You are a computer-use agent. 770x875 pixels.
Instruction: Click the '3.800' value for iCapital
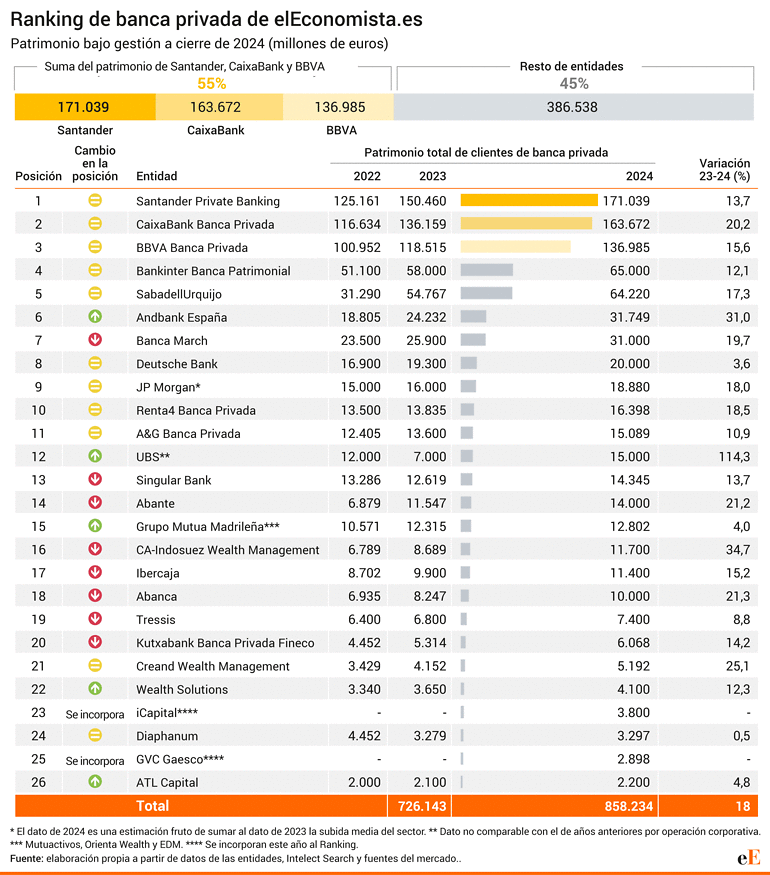coord(633,713)
